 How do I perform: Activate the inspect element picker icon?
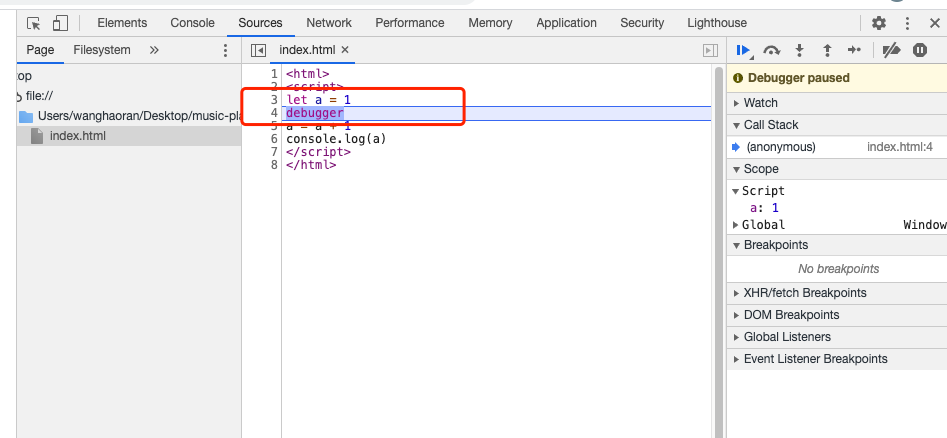[x=34, y=24]
